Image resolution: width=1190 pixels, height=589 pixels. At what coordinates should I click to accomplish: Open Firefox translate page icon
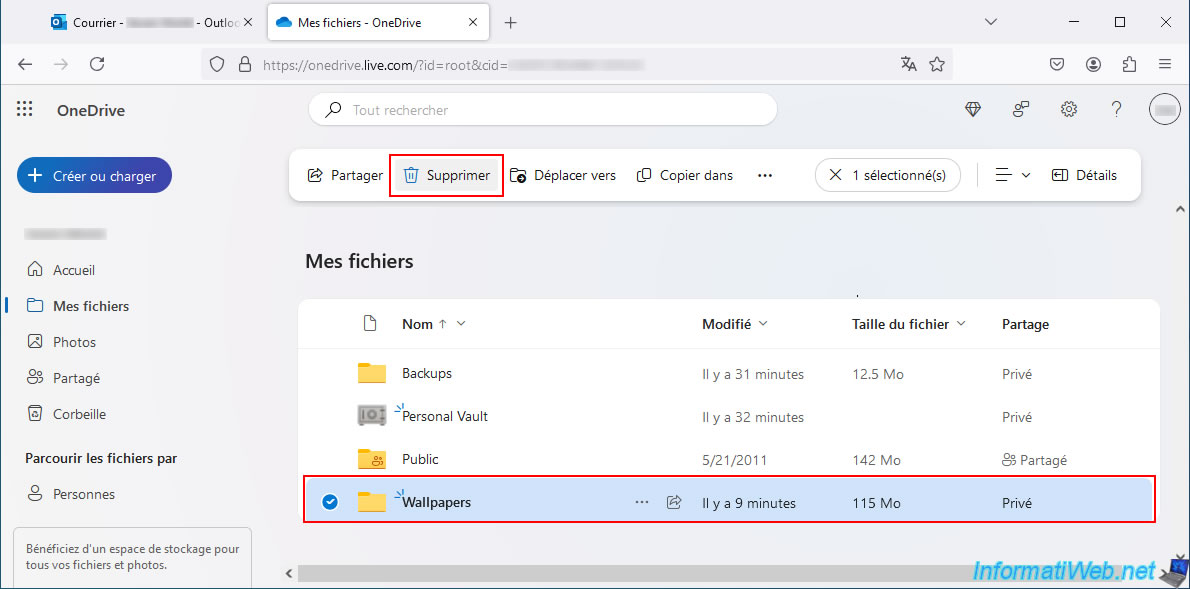908,65
